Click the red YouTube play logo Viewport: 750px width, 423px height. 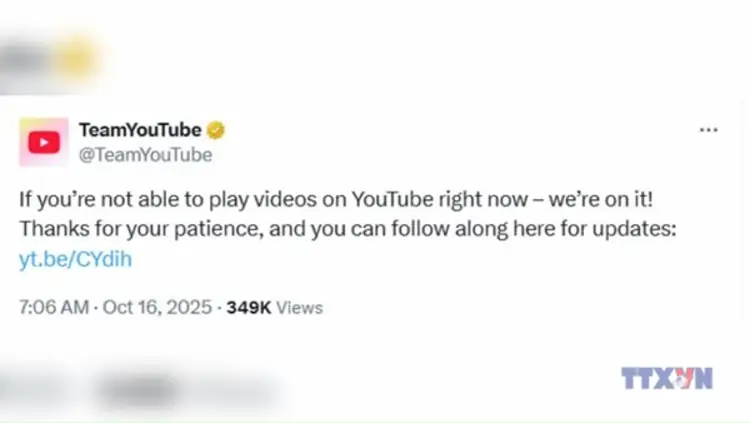point(44,143)
